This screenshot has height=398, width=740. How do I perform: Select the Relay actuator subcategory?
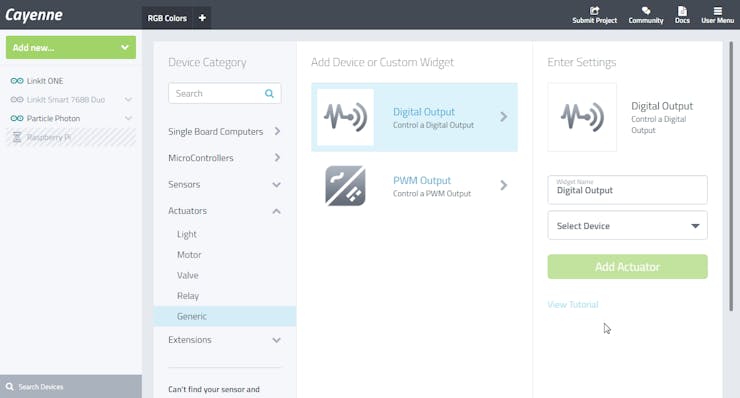[188, 296]
